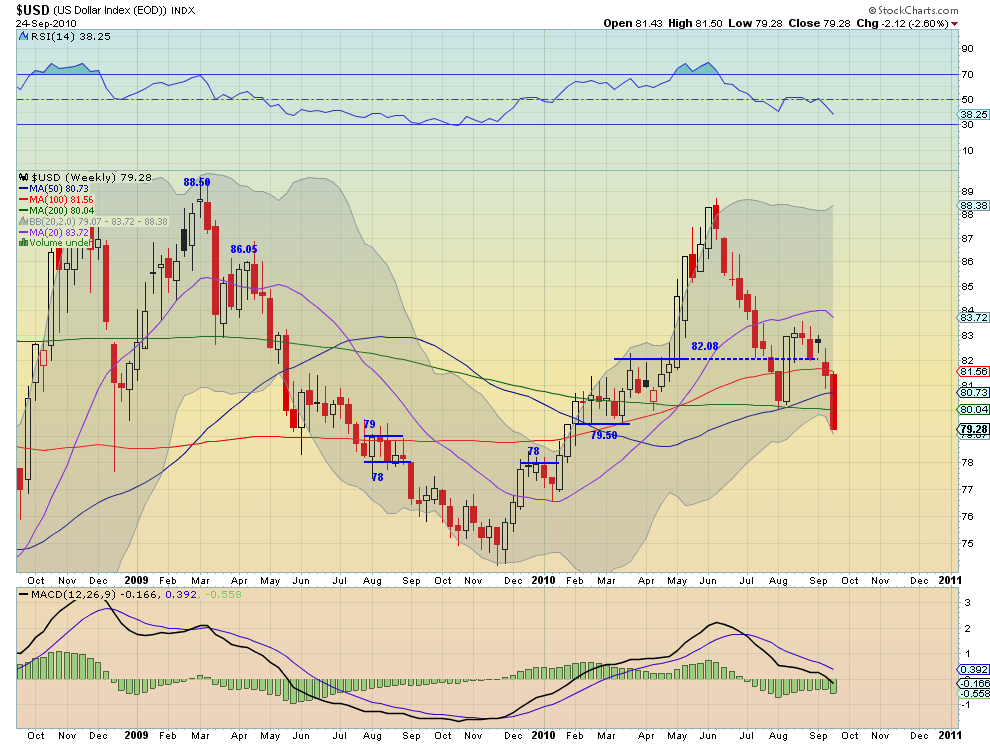Click the 90 level on RSI axis
This screenshot has width=990, height=744.
(x=967, y=49)
